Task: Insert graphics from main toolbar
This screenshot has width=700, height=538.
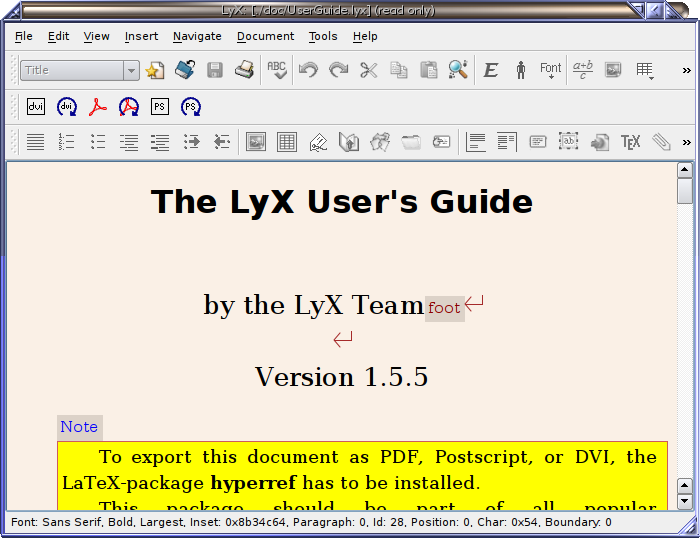Action: [x=613, y=70]
